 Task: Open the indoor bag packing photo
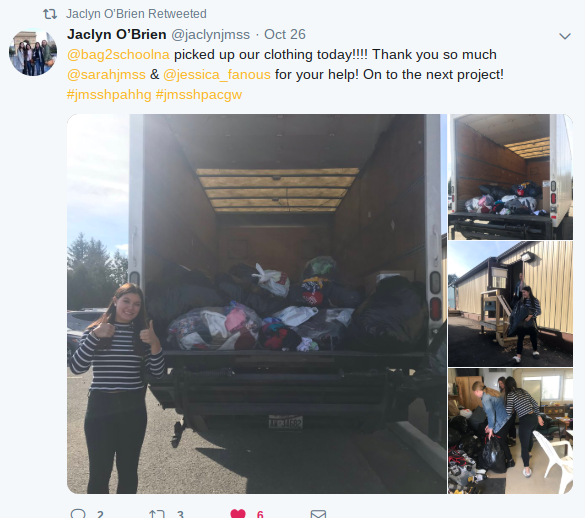[510, 431]
